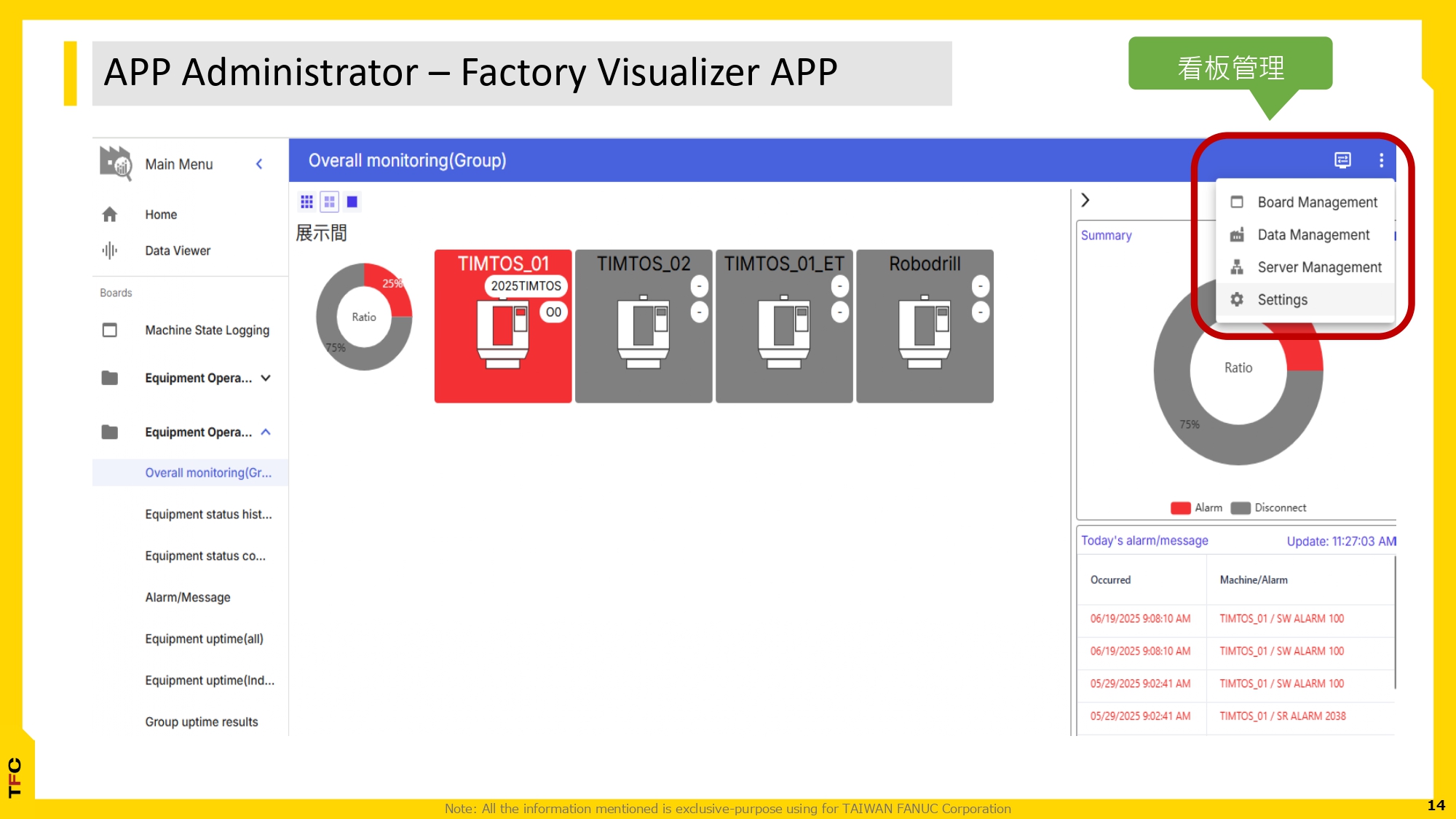1456x819 pixels.
Task: Open Equipment uptime(all) page
Action: [x=204, y=638]
